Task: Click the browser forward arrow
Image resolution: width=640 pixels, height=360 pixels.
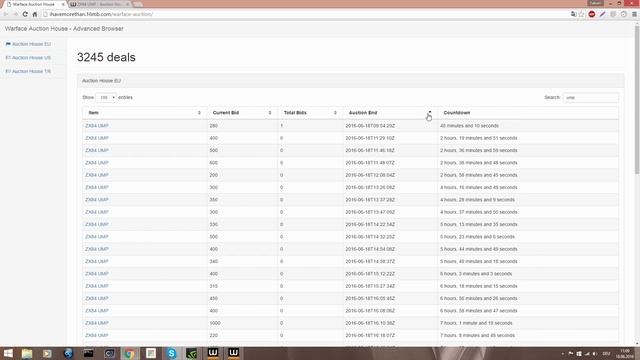Action: [x=16, y=14]
